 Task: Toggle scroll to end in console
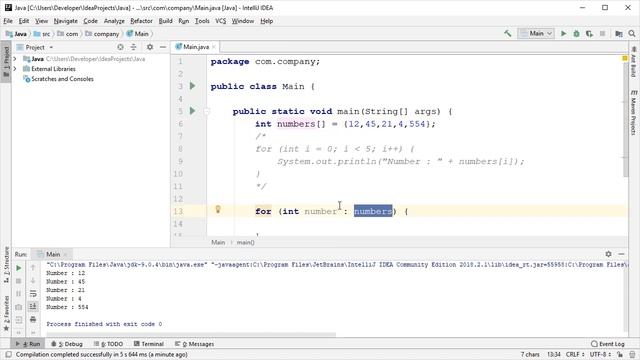pyautogui.click(x=33, y=306)
